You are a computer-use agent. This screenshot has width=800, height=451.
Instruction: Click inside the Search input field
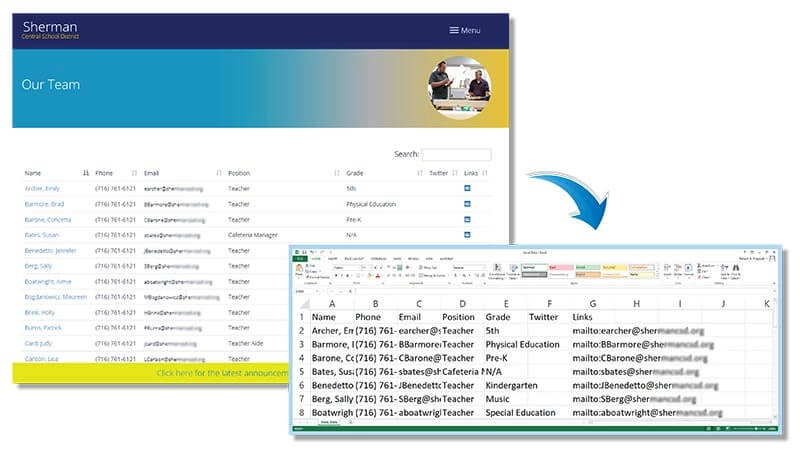pyautogui.click(x=456, y=155)
